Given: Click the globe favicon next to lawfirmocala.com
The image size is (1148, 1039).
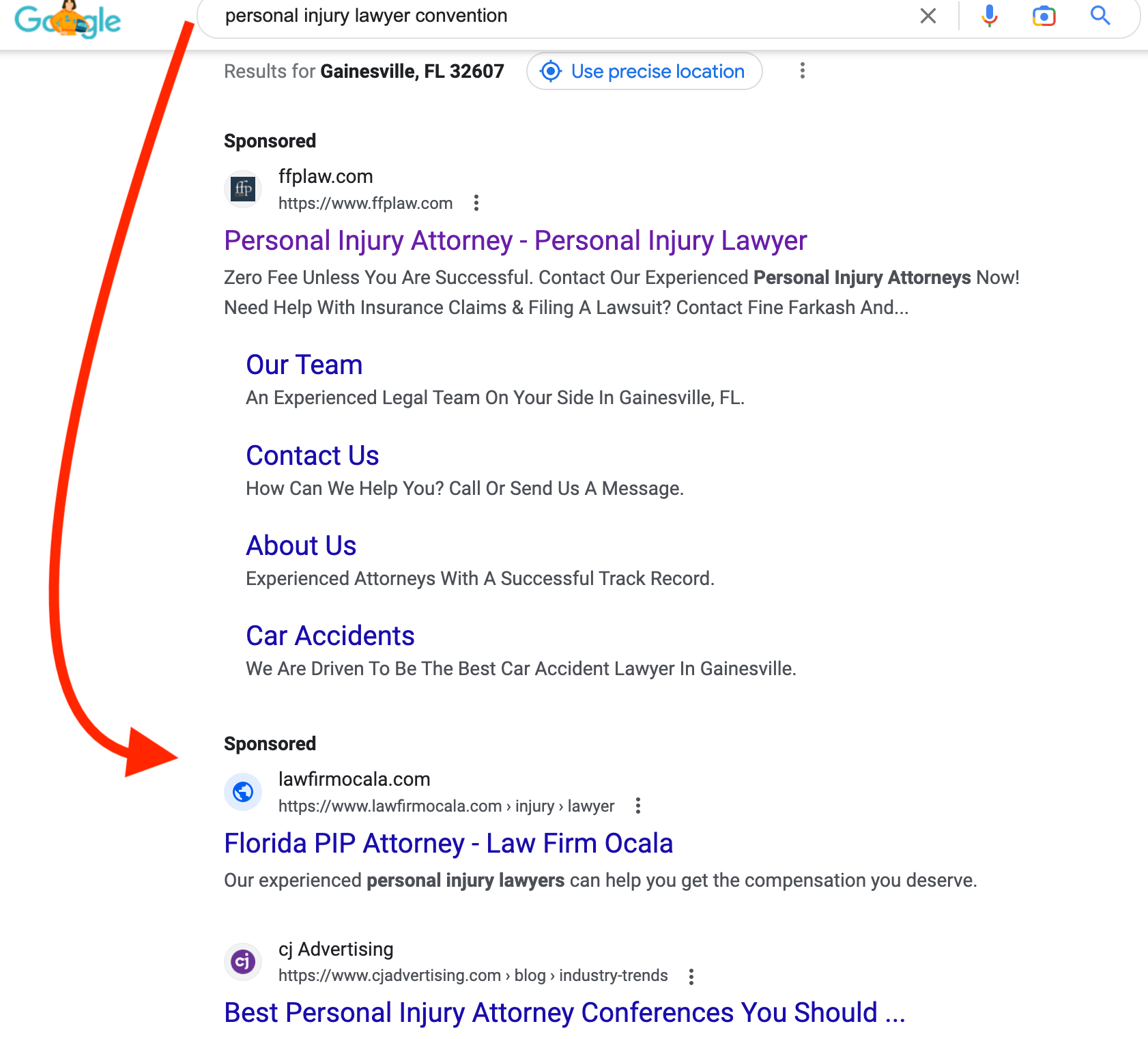Looking at the screenshot, I should click(243, 792).
